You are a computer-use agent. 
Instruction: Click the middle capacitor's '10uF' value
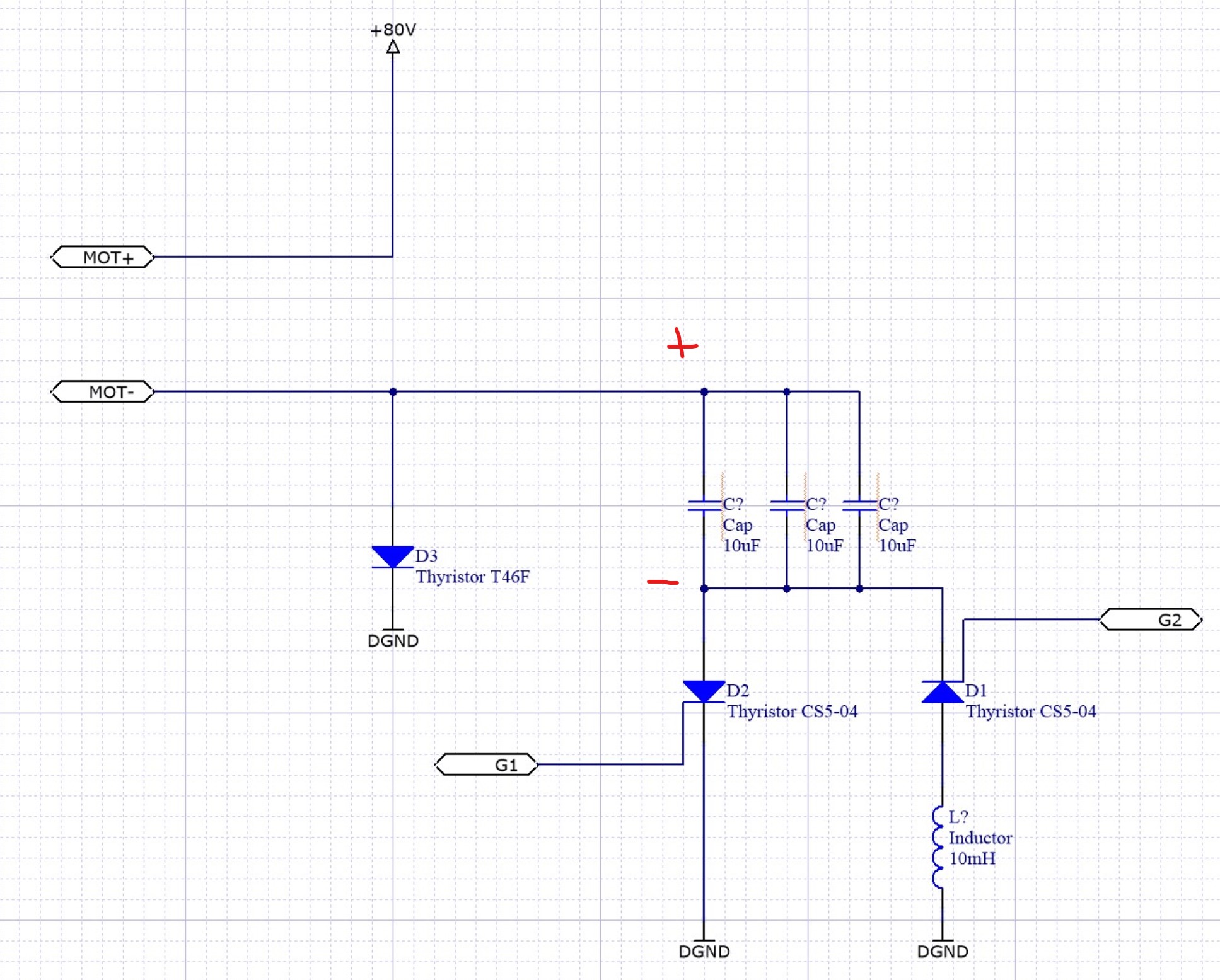pyautogui.click(x=825, y=546)
